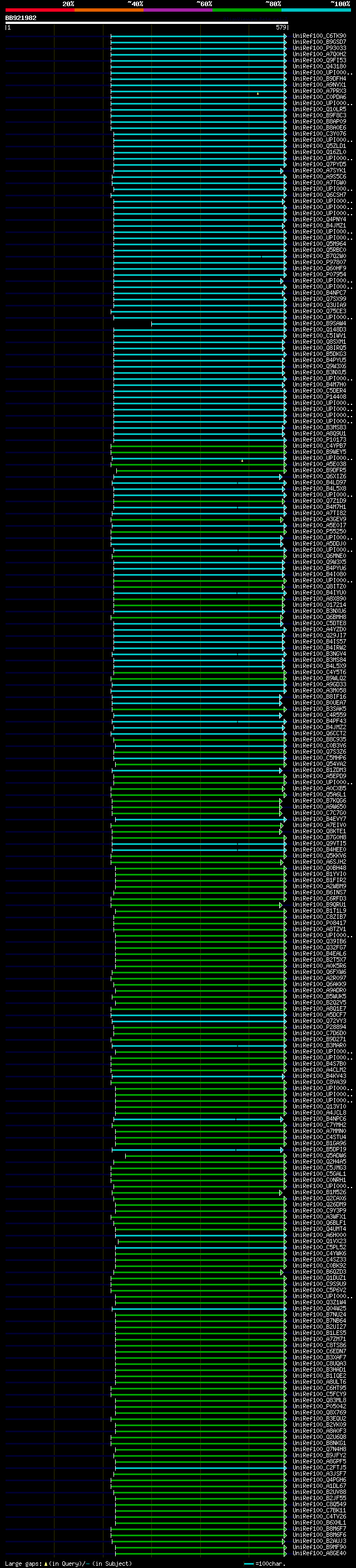The width and height of the screenshot is (356, 1568).
Task: Select hit UniRef100_B6XHL1
Action: pos(319,1523)
